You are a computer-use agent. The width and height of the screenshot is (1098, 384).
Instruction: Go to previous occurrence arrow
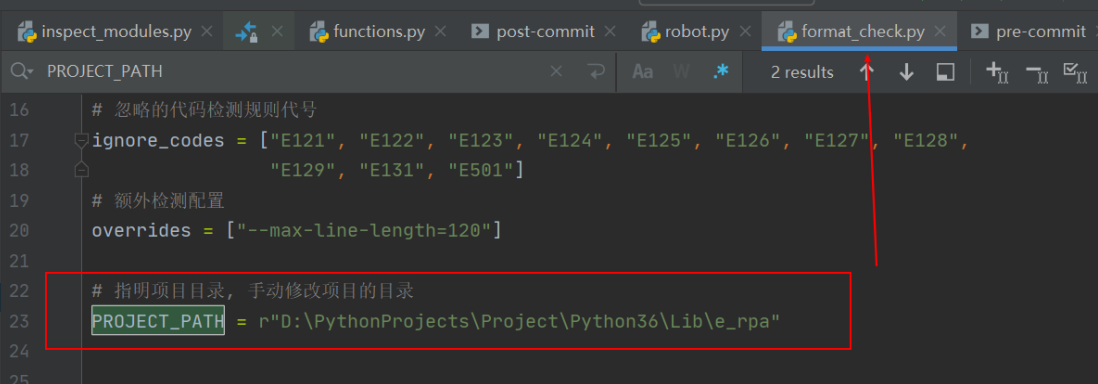[x=867, y=71]
